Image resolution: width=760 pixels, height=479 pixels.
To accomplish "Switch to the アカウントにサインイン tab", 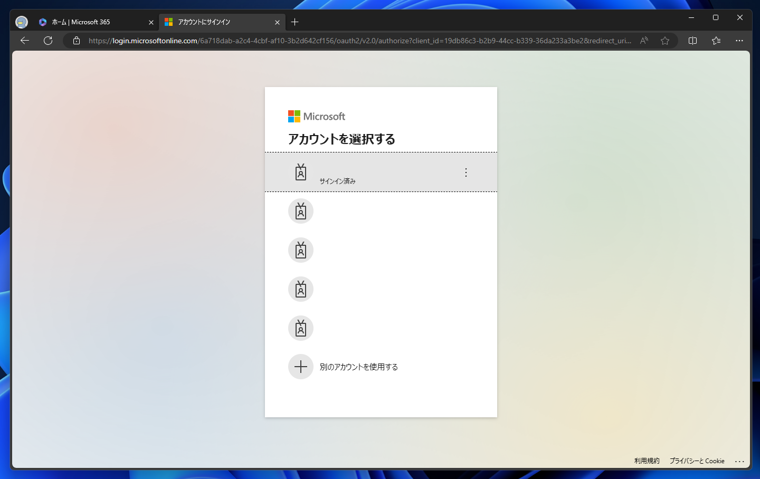I will (x=222, y=22).
